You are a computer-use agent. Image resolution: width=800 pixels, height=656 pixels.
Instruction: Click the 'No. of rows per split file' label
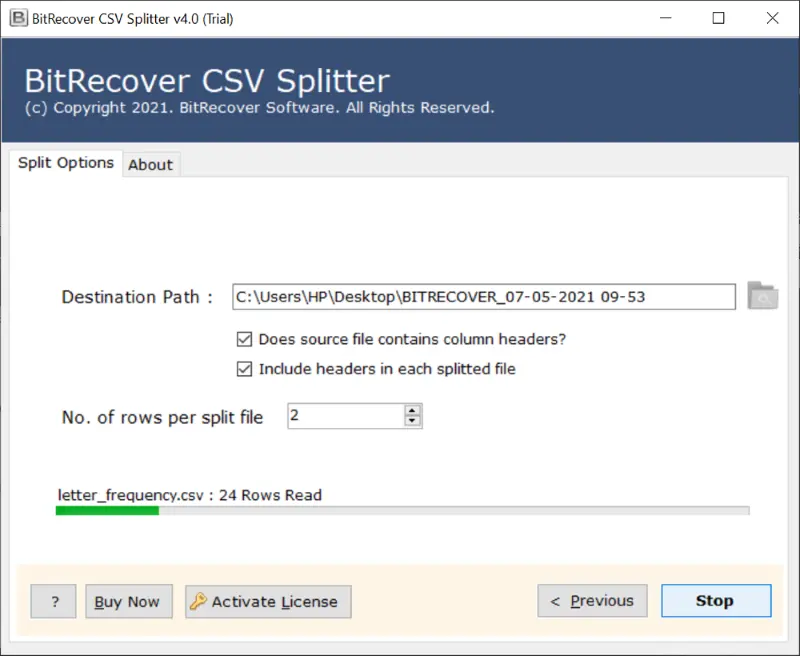coord(162,417)
